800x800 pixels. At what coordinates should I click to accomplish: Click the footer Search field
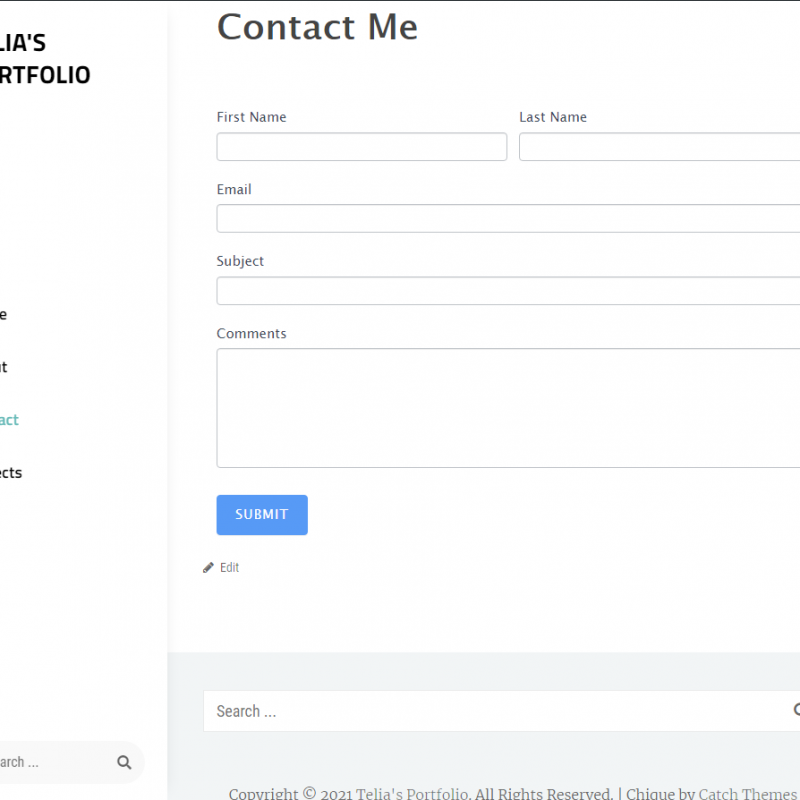pos(450,711)
